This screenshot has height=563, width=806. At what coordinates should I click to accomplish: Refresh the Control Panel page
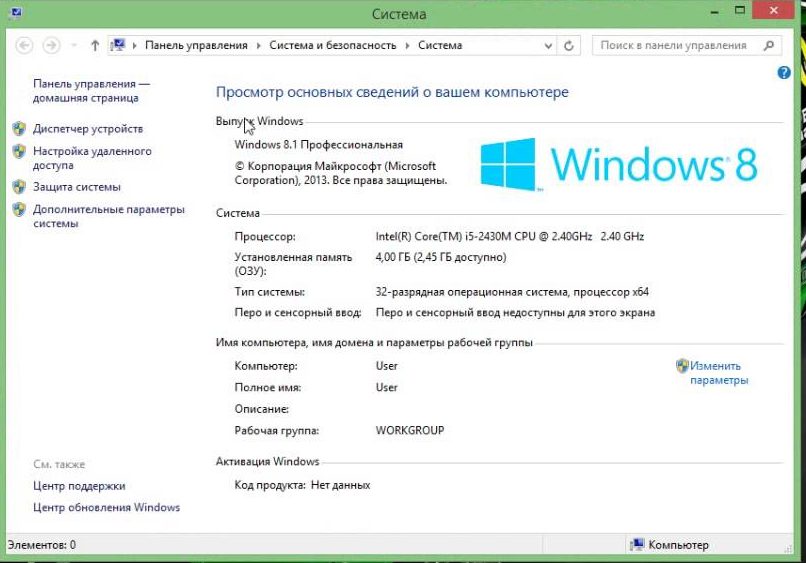click(569, 45)
